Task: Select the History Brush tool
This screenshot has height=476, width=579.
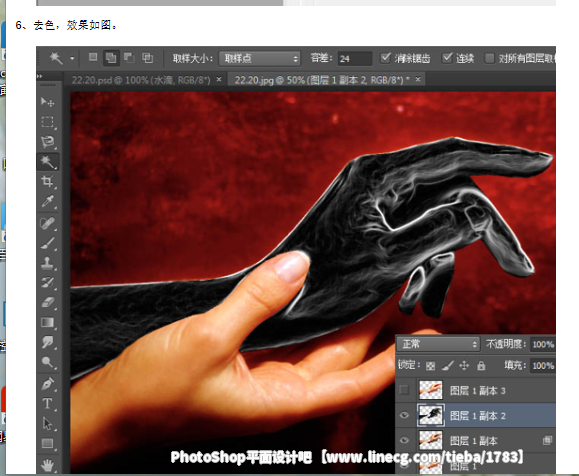Action: tap(48, 283)
